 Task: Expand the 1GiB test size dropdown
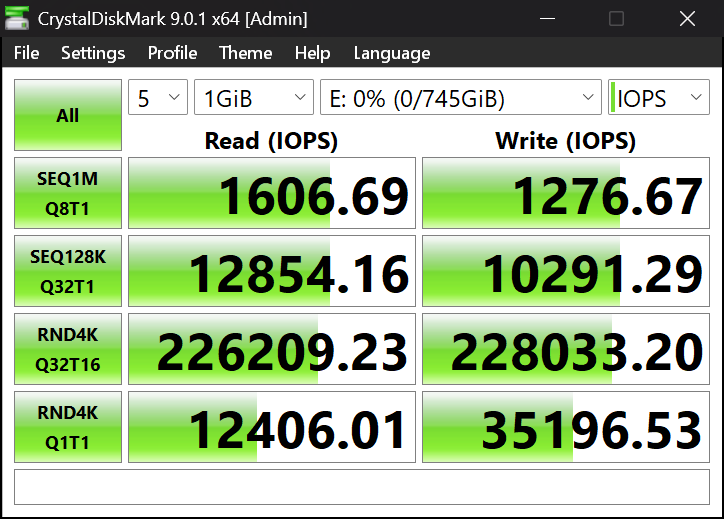point(254,97)
